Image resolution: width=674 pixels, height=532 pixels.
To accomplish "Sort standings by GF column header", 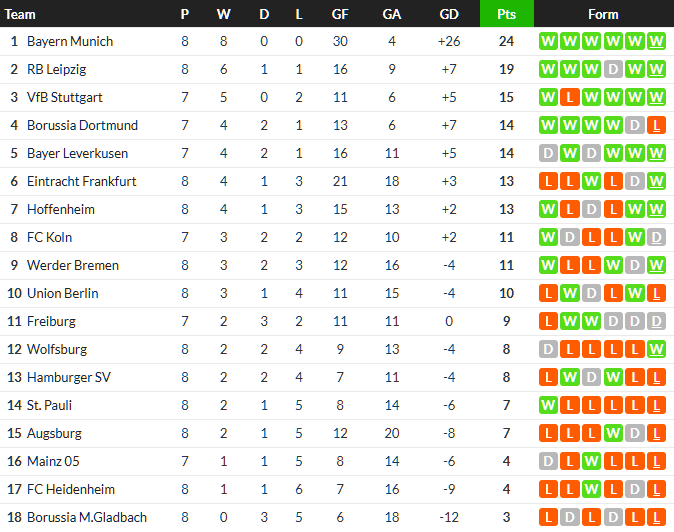I will [340, 14].
